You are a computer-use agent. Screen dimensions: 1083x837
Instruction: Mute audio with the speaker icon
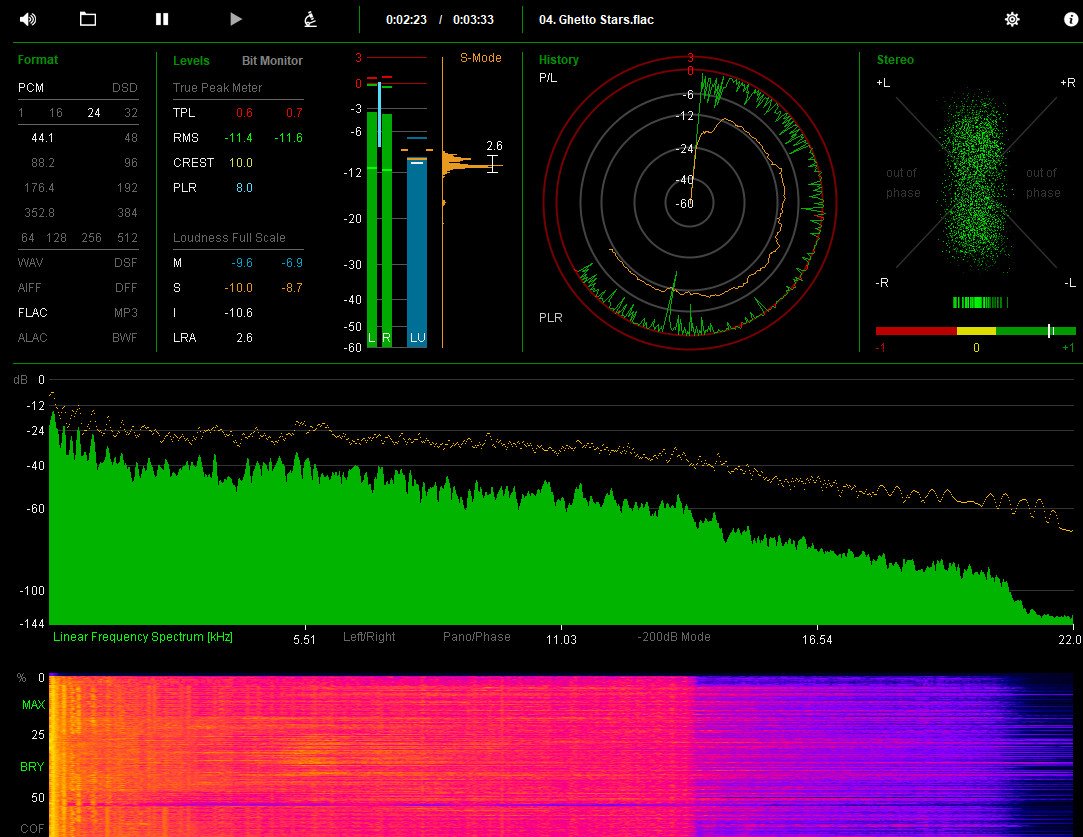tap(27, 19)
